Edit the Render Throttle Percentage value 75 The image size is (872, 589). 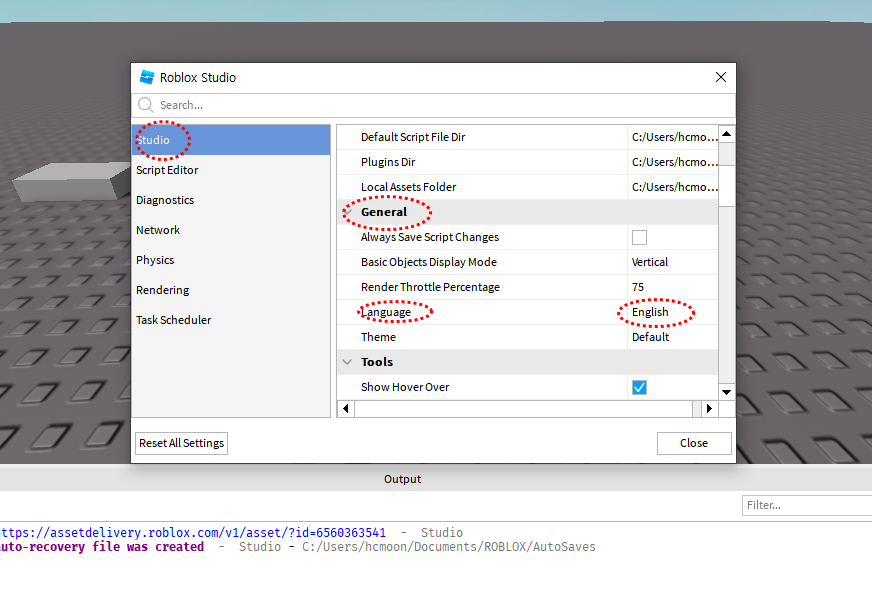(x=672, y=287)
